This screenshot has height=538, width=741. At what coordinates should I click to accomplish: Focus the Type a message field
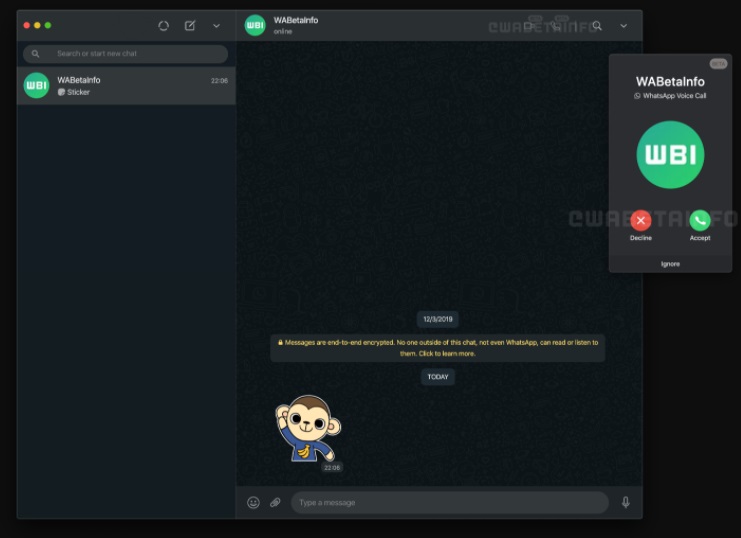coord(450,503)
